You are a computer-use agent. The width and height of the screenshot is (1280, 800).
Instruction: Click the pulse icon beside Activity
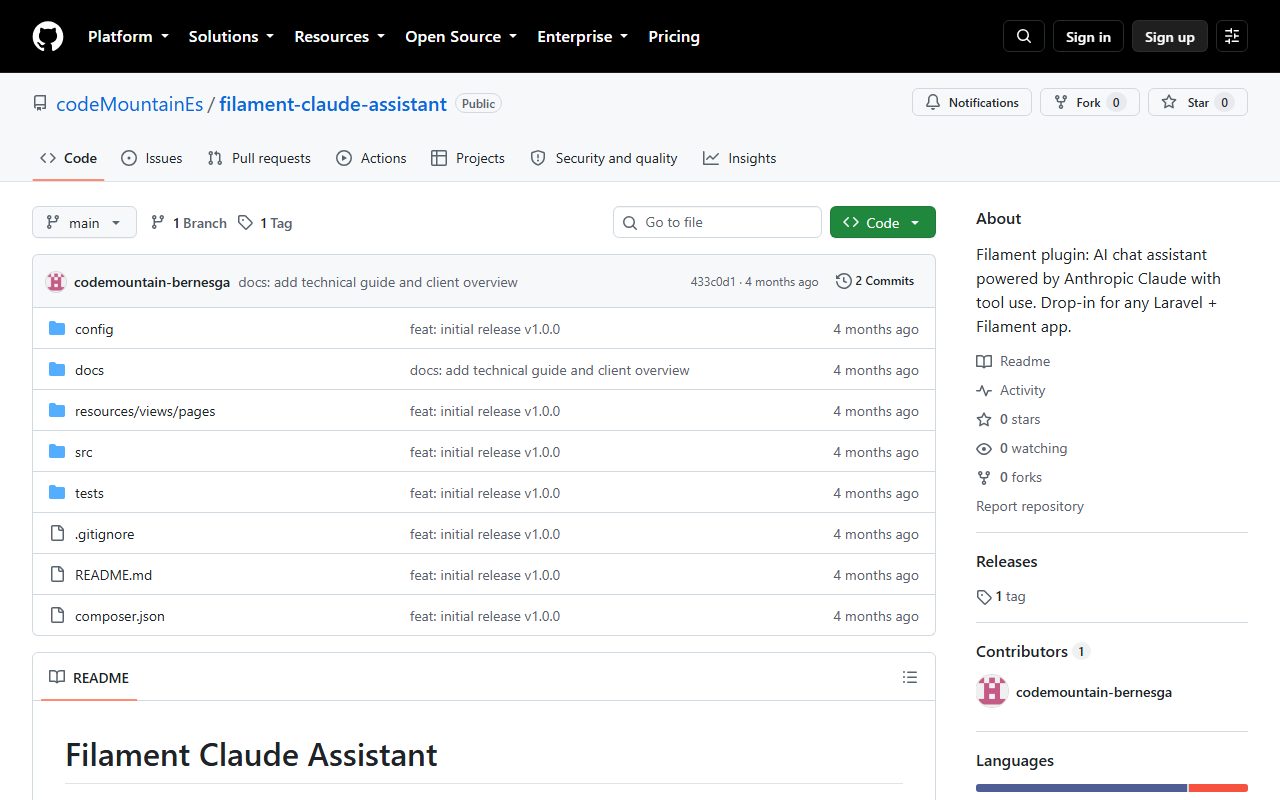(x=984, y=390)
